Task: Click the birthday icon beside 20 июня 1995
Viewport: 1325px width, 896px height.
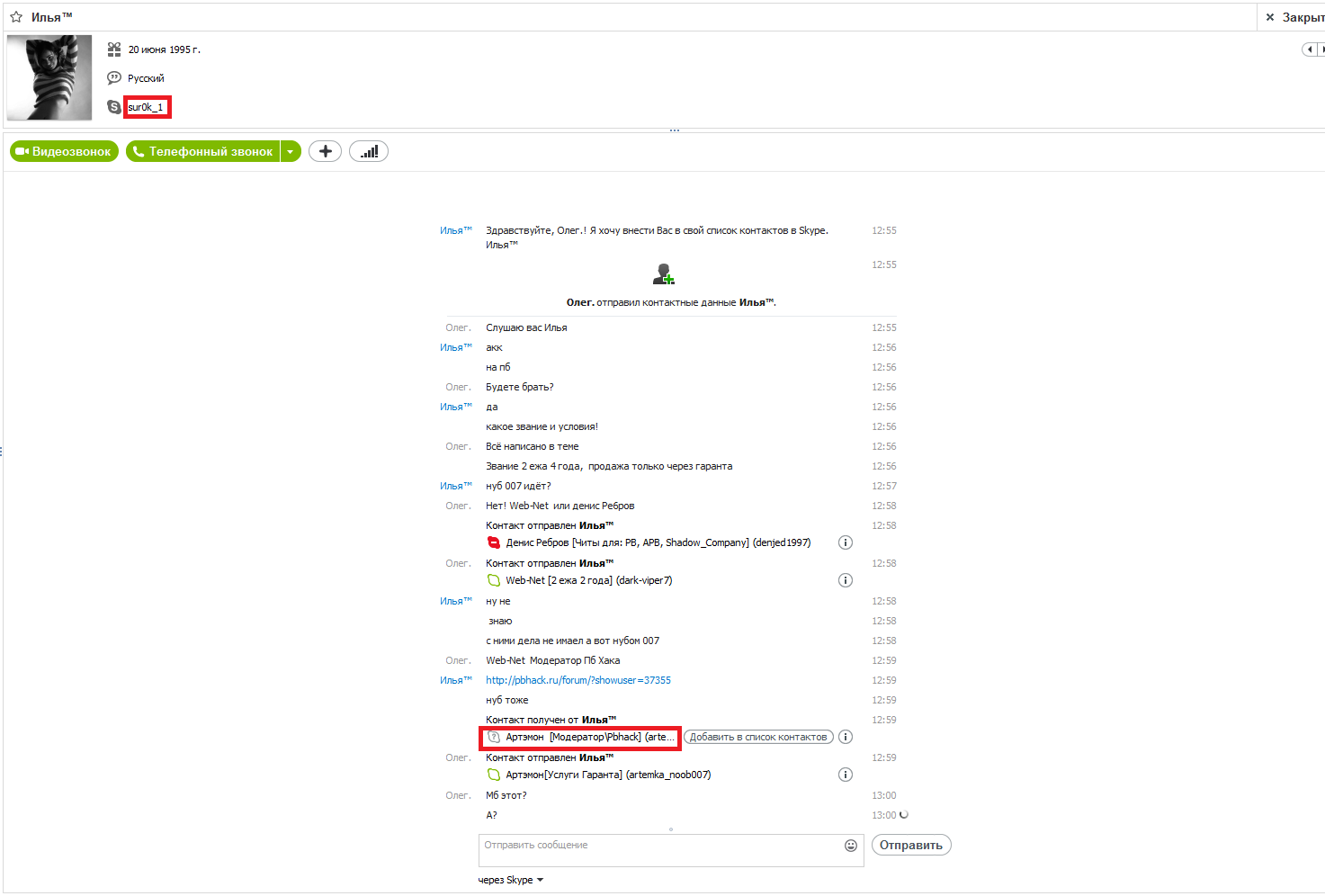Action: tap(114, 49)
